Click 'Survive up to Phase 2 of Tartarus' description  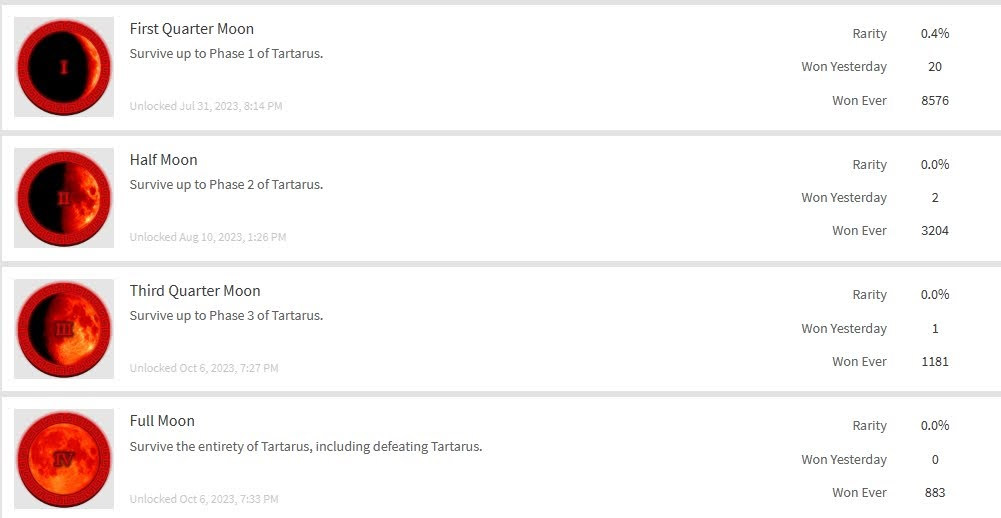coord(226,185)
